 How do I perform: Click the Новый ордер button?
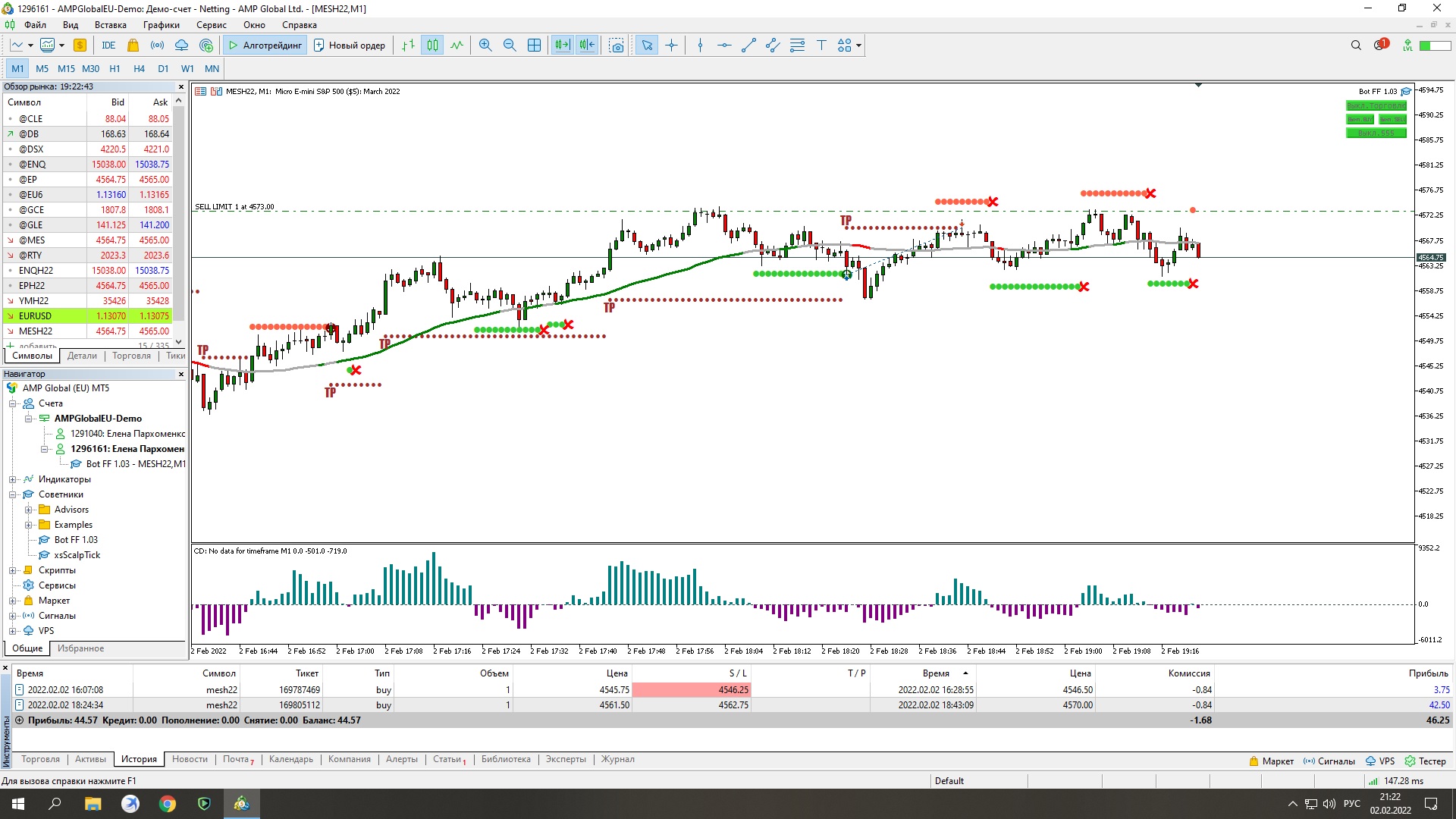350,45
